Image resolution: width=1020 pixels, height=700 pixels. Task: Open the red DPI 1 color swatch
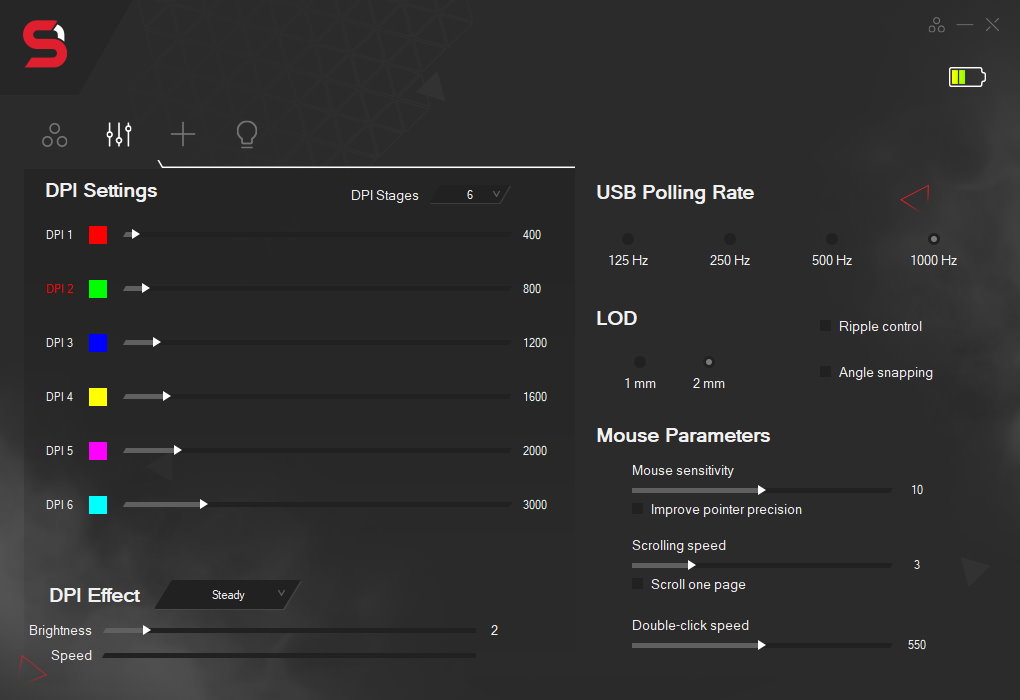98,235
